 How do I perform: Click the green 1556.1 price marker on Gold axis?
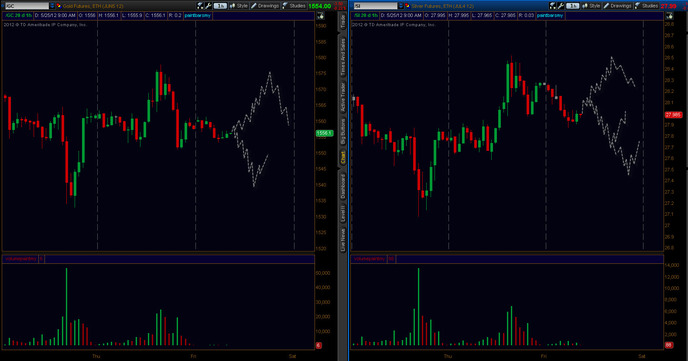click(x=324, y=133)
